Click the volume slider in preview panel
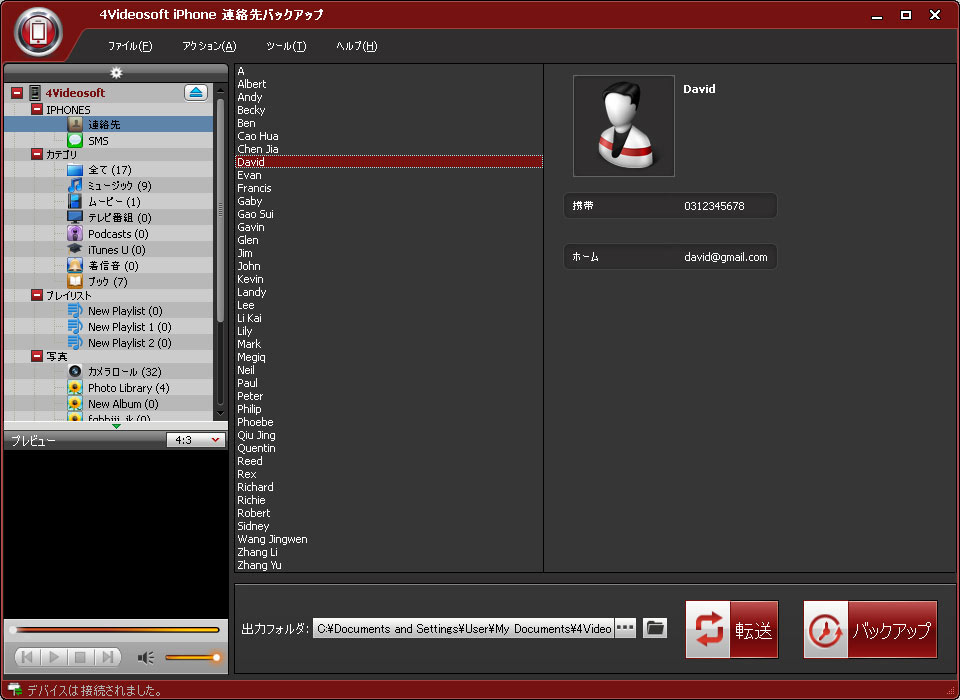This screenshot has height=700, width=960. pyautogui.click(x=192, y=657)
